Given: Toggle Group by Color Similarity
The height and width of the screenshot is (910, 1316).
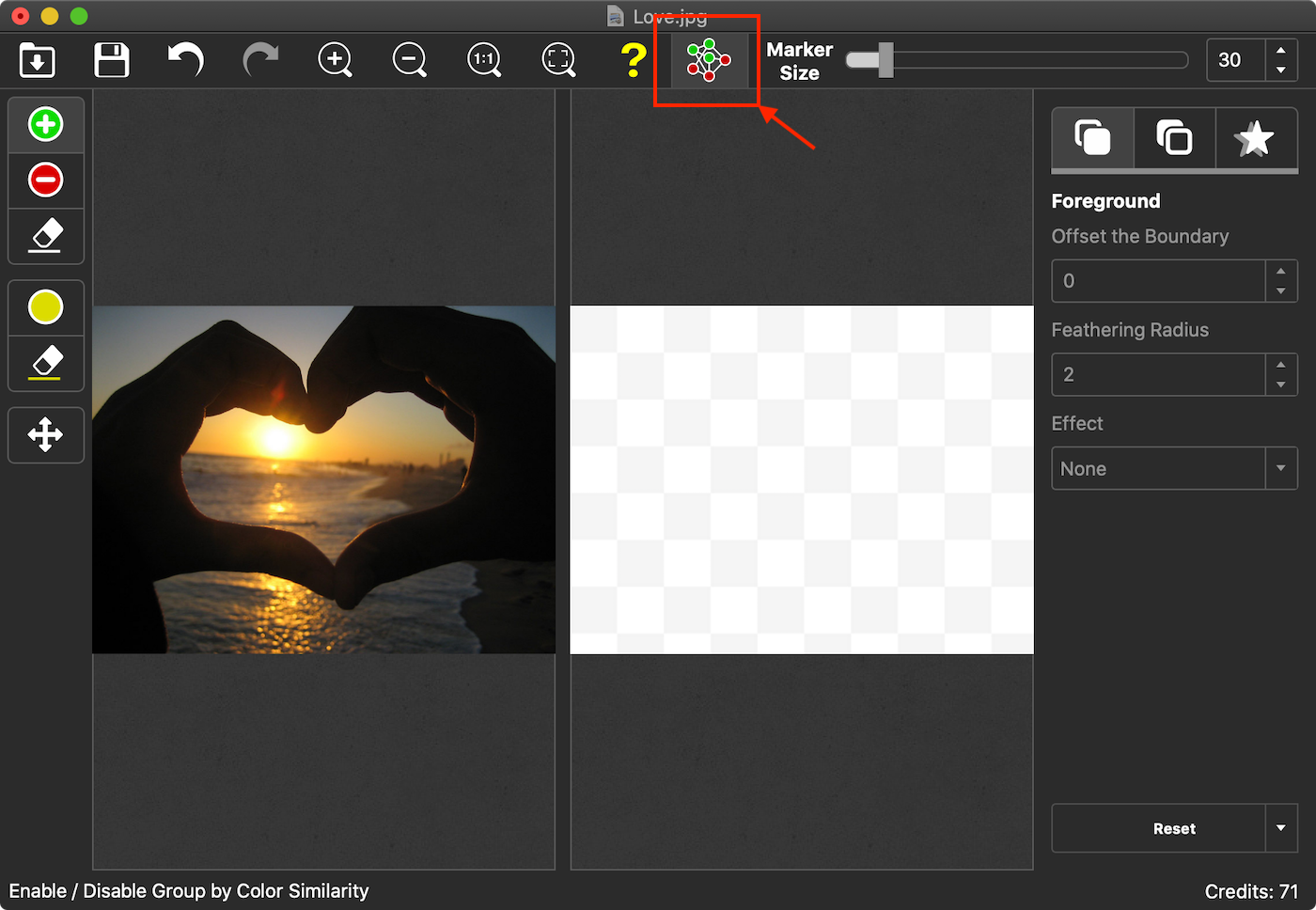Looking at the screenshot, I should coord(706,59).
